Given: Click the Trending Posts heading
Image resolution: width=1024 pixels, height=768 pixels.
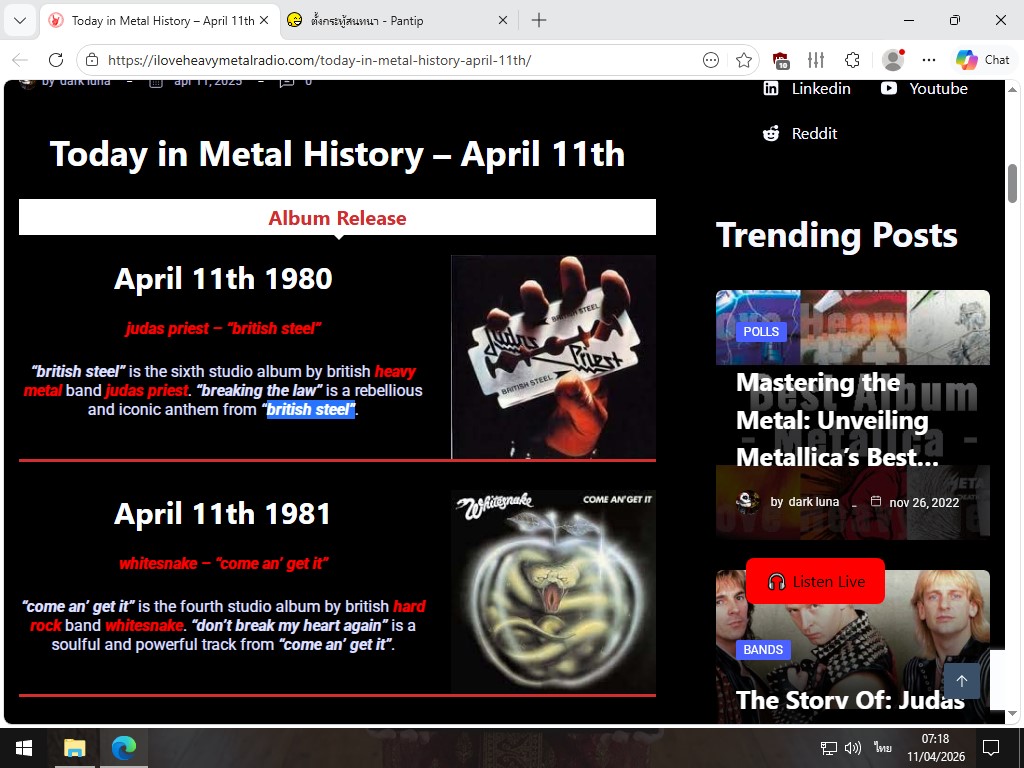Looking at the screenshot, I should point(837,235).
